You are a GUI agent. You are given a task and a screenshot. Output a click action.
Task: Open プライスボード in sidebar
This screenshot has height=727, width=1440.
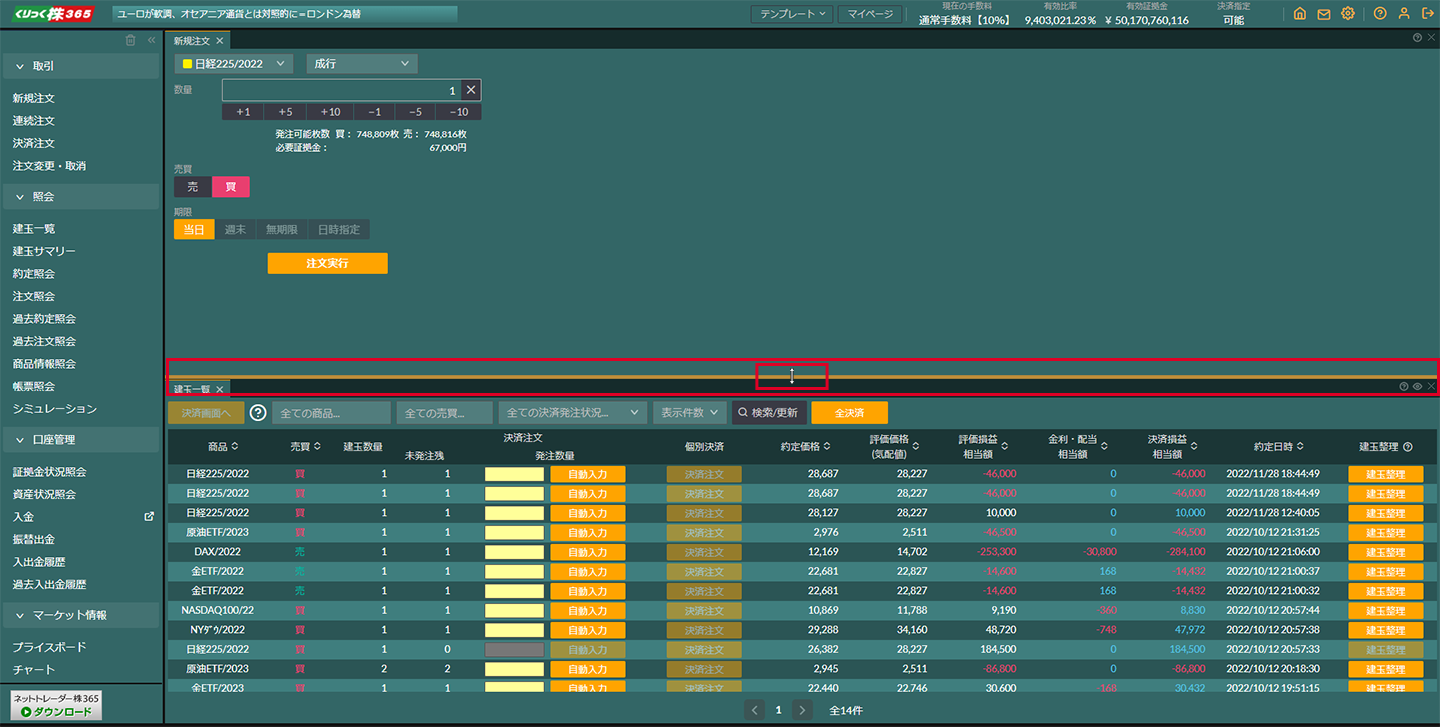[49, 647]
